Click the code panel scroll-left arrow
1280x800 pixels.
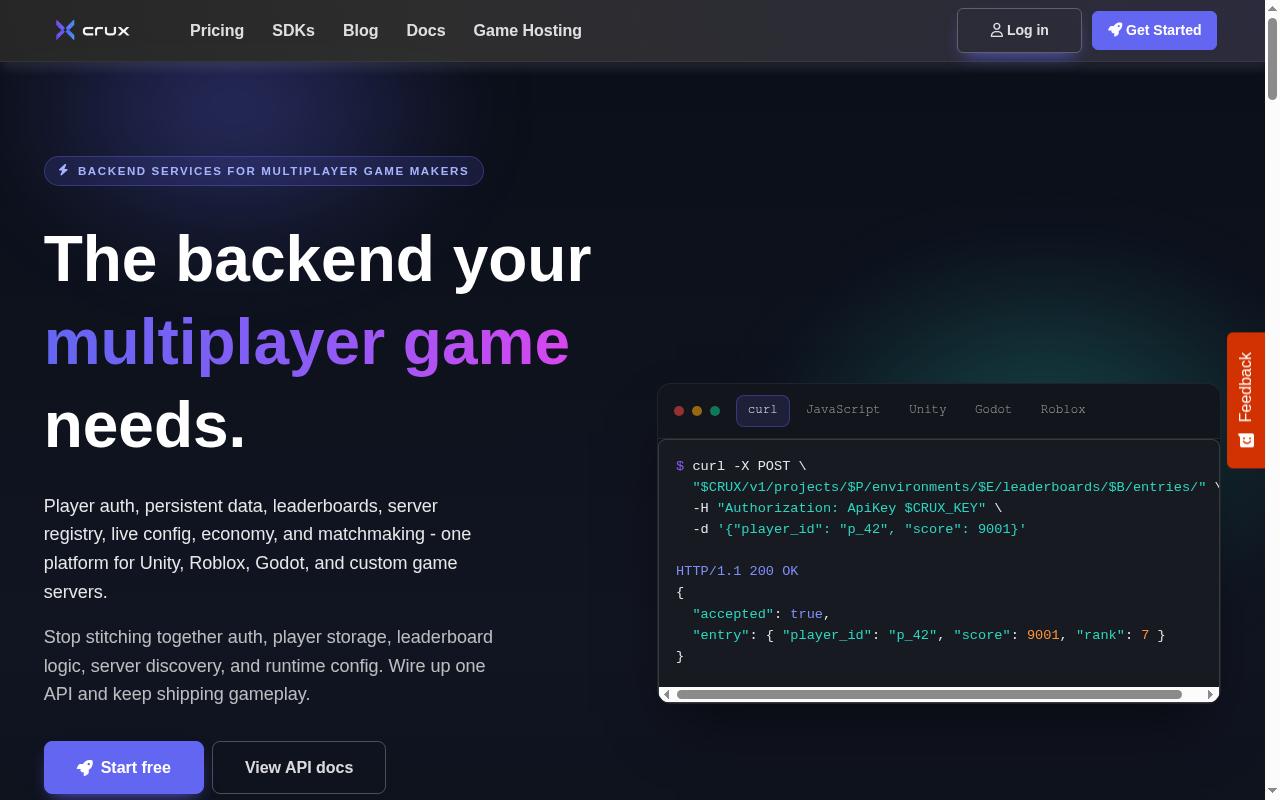pyautogui.click(x=667, y=694)
